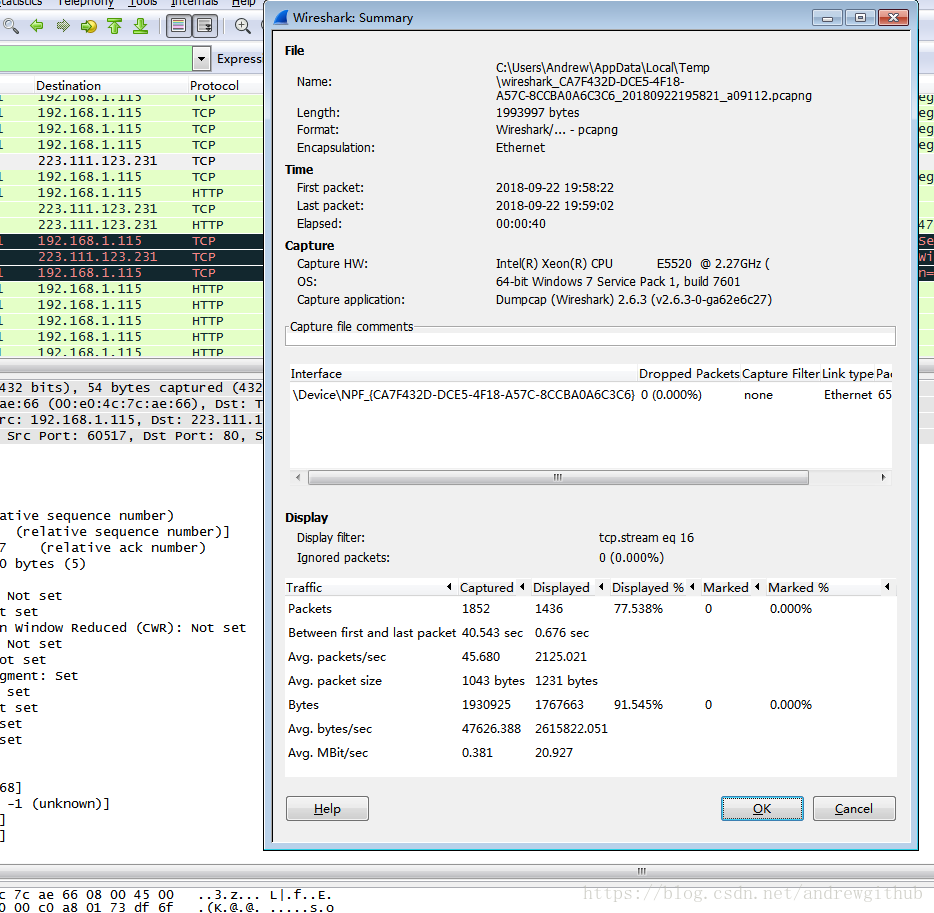Click the elapsed time value 00:00:40
Screen dimensions: 934x913
pos(521,224)
